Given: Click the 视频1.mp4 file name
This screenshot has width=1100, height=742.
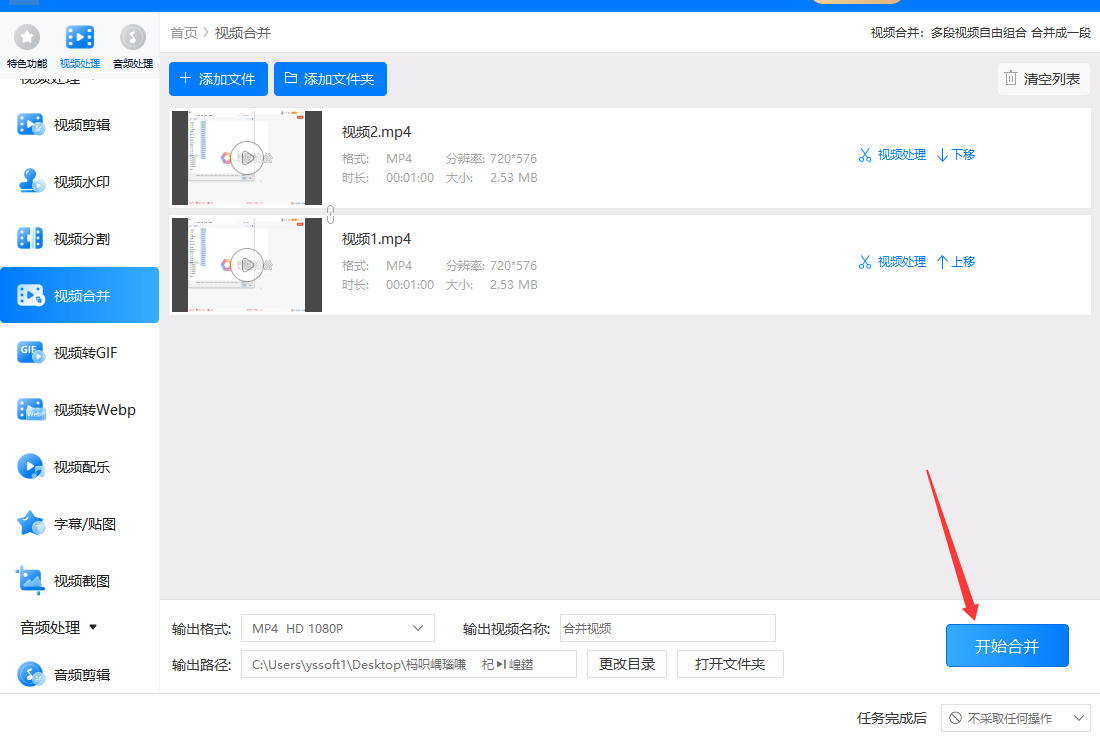Looking at the screenshot, I should pyautogui.click(x=376, y=239).
